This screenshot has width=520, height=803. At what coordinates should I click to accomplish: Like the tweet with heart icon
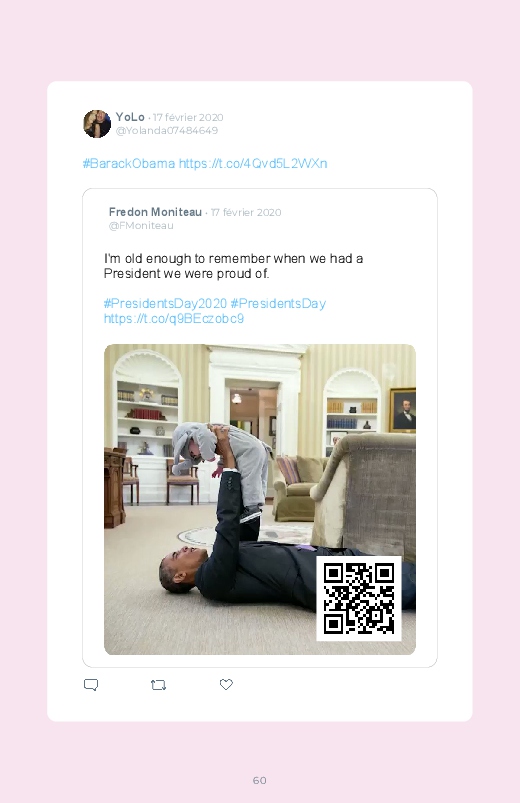point(226,684)
